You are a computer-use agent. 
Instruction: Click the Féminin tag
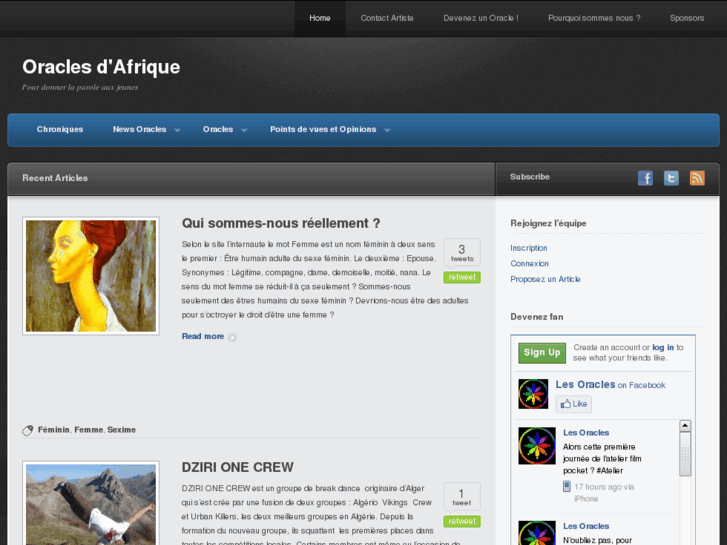point(54,430)
